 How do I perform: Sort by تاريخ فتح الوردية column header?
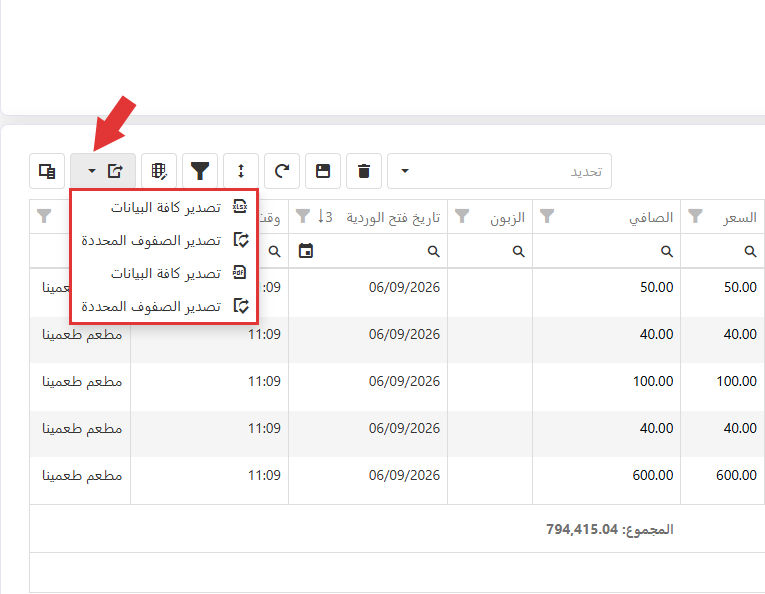point(393,217)
